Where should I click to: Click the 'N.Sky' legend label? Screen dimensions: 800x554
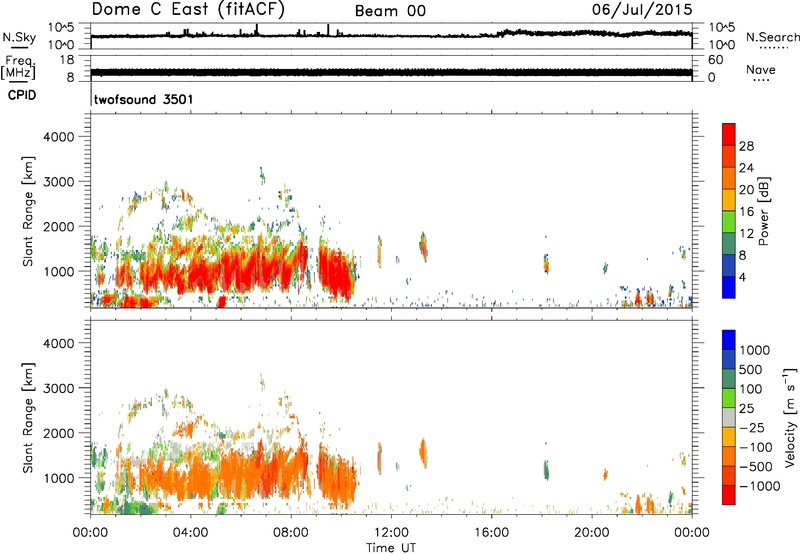19,37
